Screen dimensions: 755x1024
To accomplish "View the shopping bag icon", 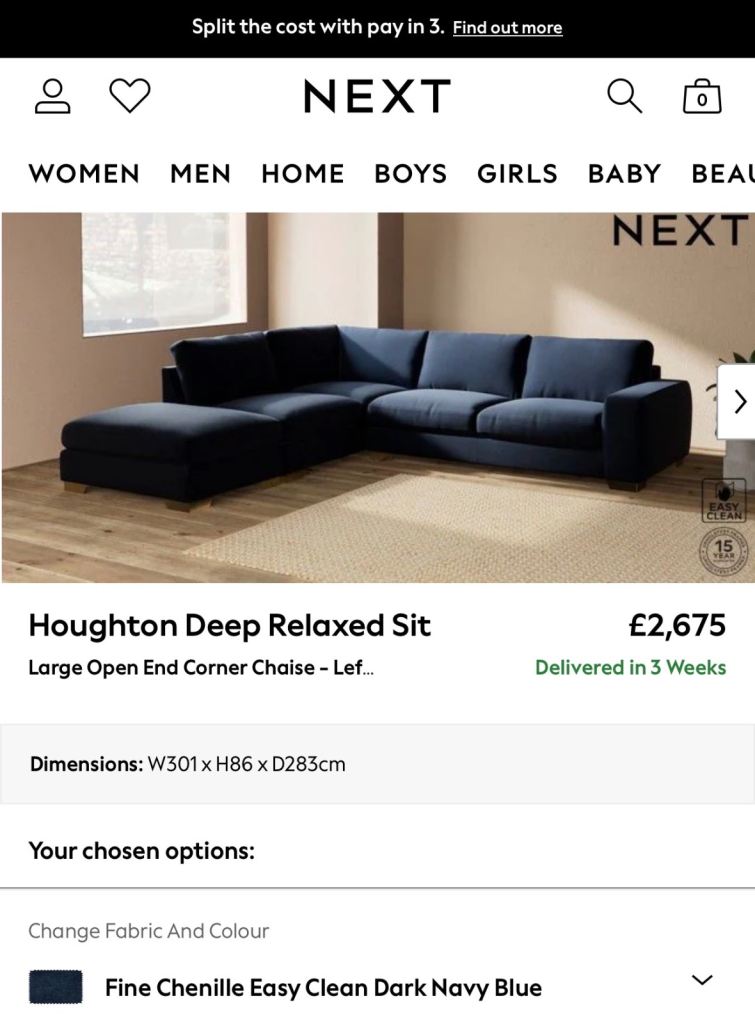I will [702, 97].
